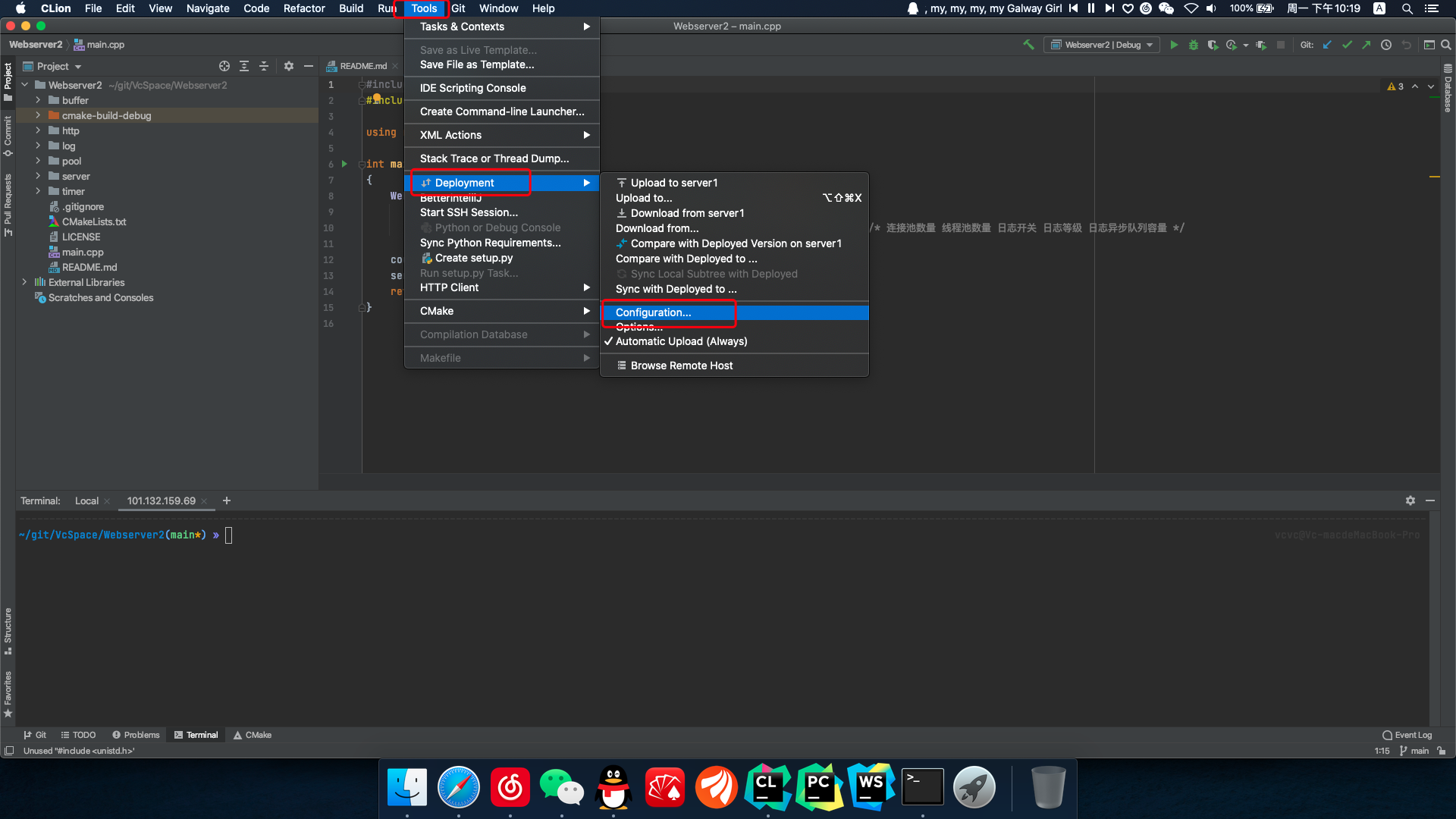
Task: Switch to the Local terminal tab
Action: 86,500
